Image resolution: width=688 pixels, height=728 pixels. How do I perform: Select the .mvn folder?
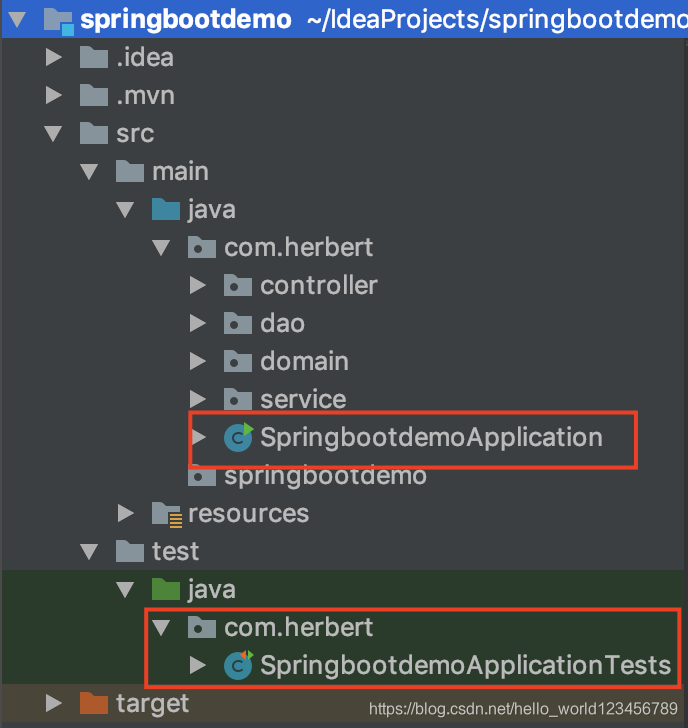146,96
